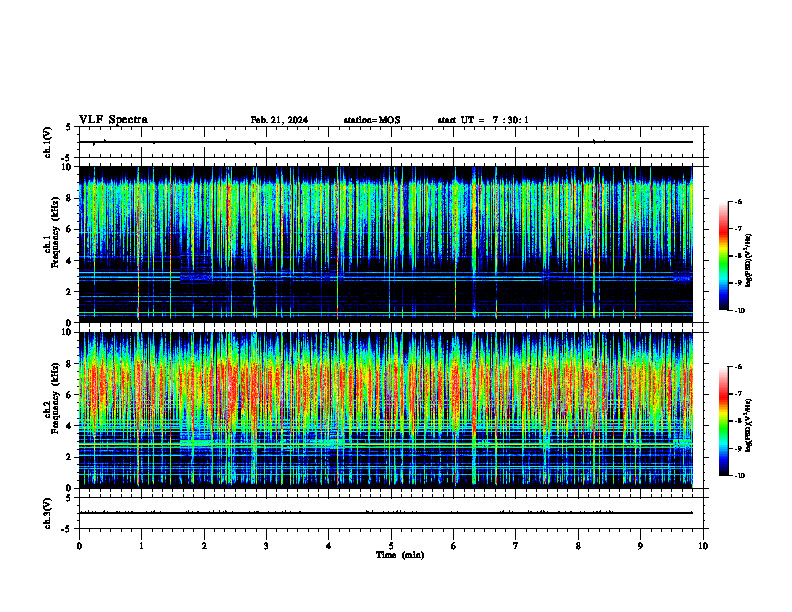This screenshot has height=612, width=792.
Task: Click the "7" tick on the time axis
Action: pos(516,546)
